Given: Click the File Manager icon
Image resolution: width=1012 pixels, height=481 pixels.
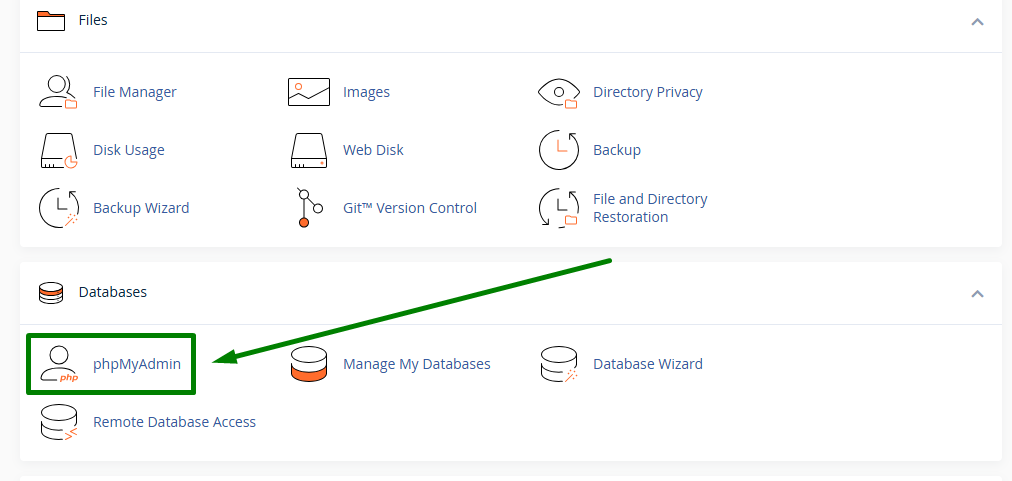Looking at the screenshot, I should tap(57, 92).
